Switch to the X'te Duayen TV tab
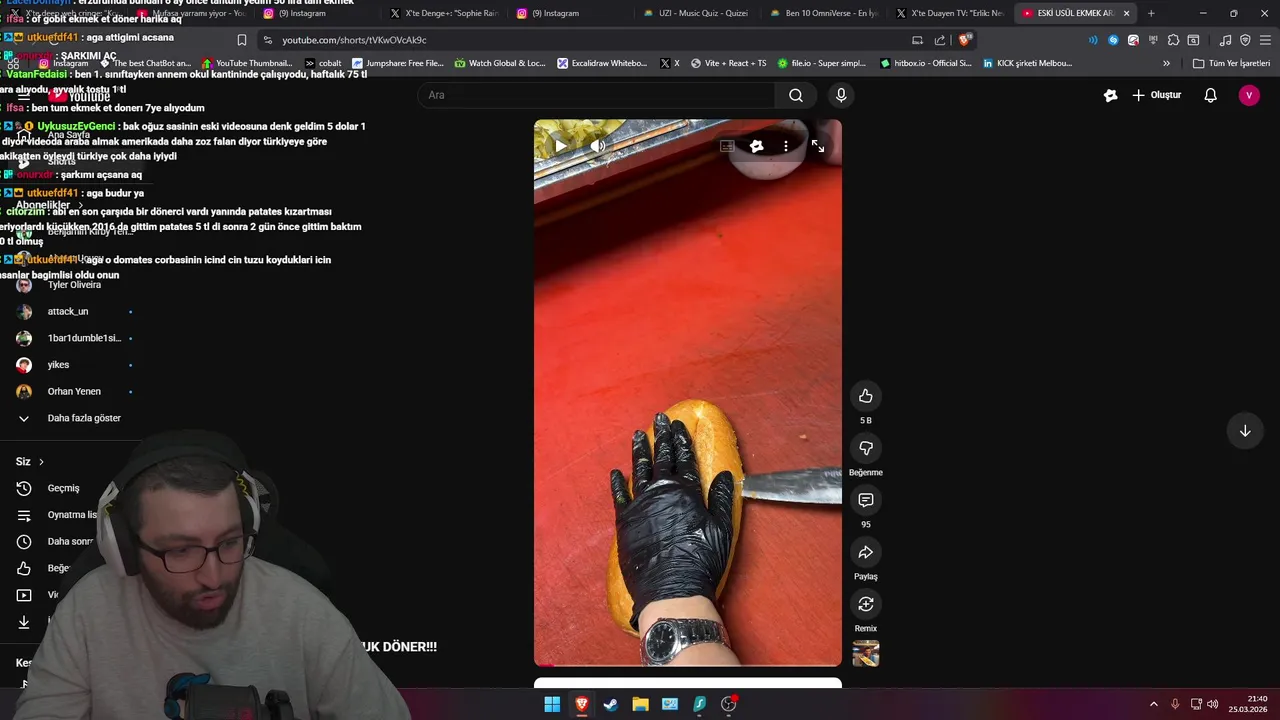1280x720 pixels. (x=949, y=13)
